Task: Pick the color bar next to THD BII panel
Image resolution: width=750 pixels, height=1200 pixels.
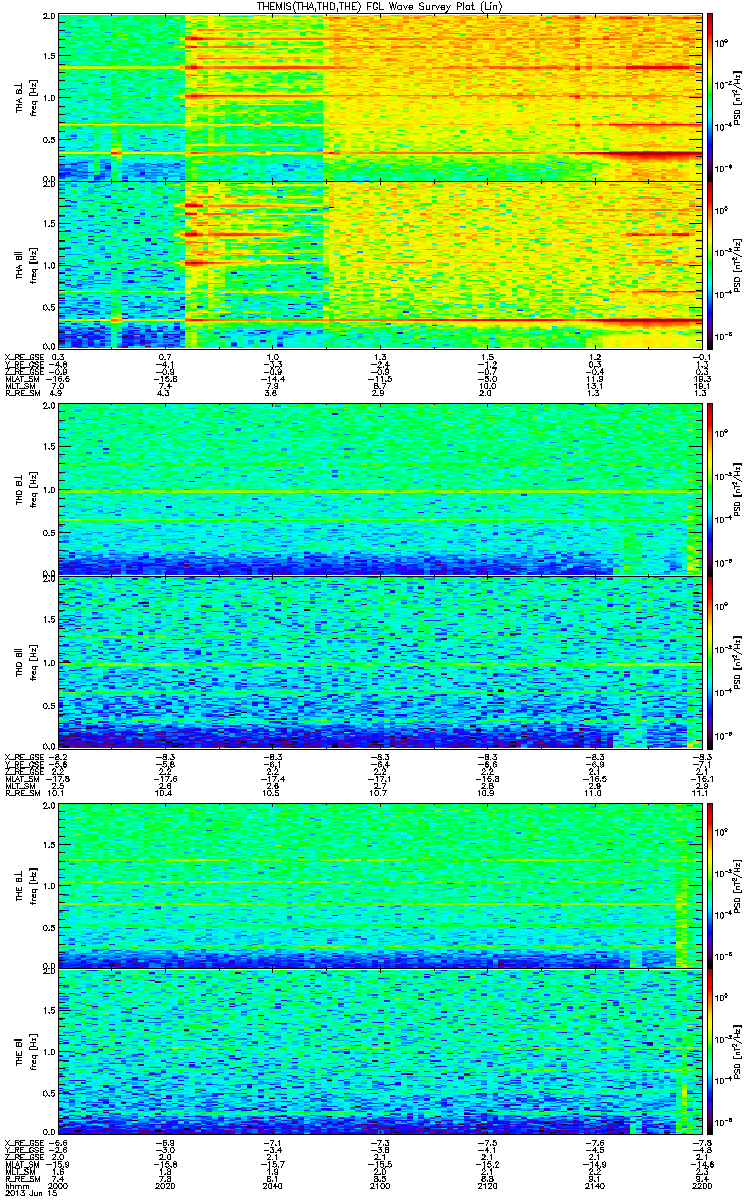Action: [x=711, y=661]
